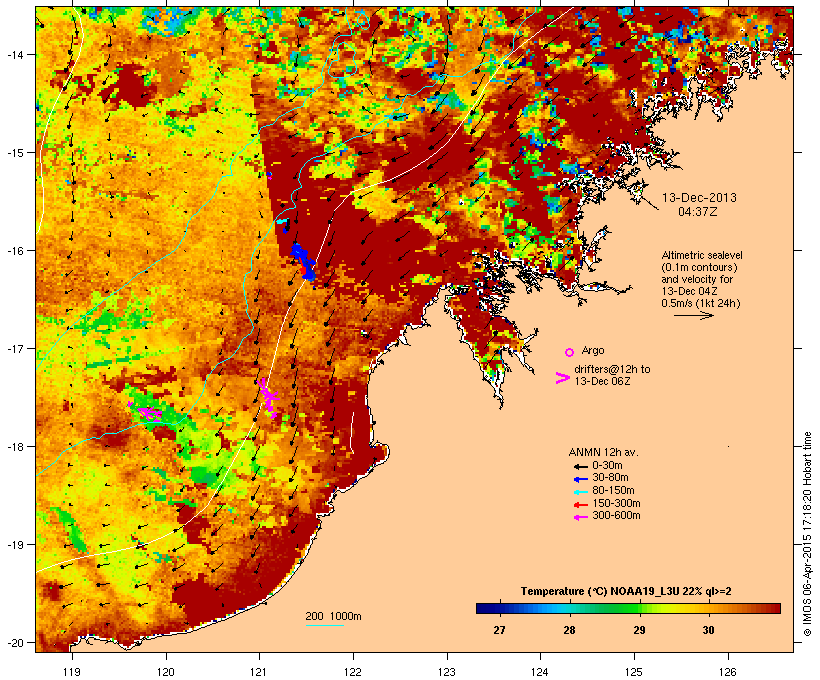820x680 pixels.
Task: Click the temperature colorbar at 27
Action: pos(499,608)
